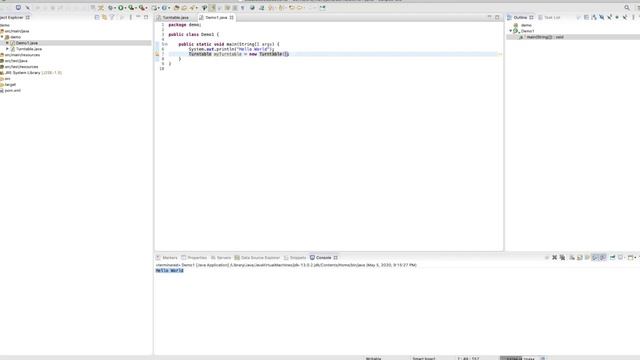Click the Turntable code line in editor
Viewport: 640px width, 360px height.
(x=238, y=54)
